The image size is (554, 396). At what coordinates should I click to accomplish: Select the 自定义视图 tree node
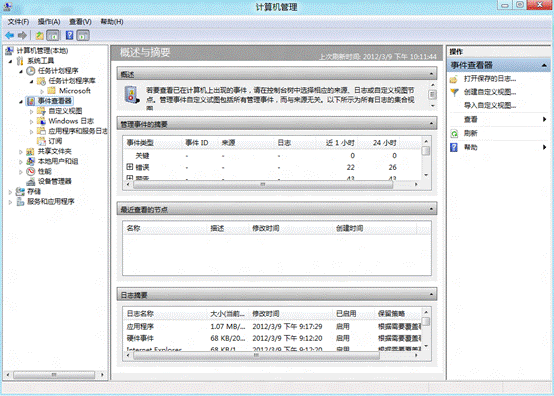60,111
